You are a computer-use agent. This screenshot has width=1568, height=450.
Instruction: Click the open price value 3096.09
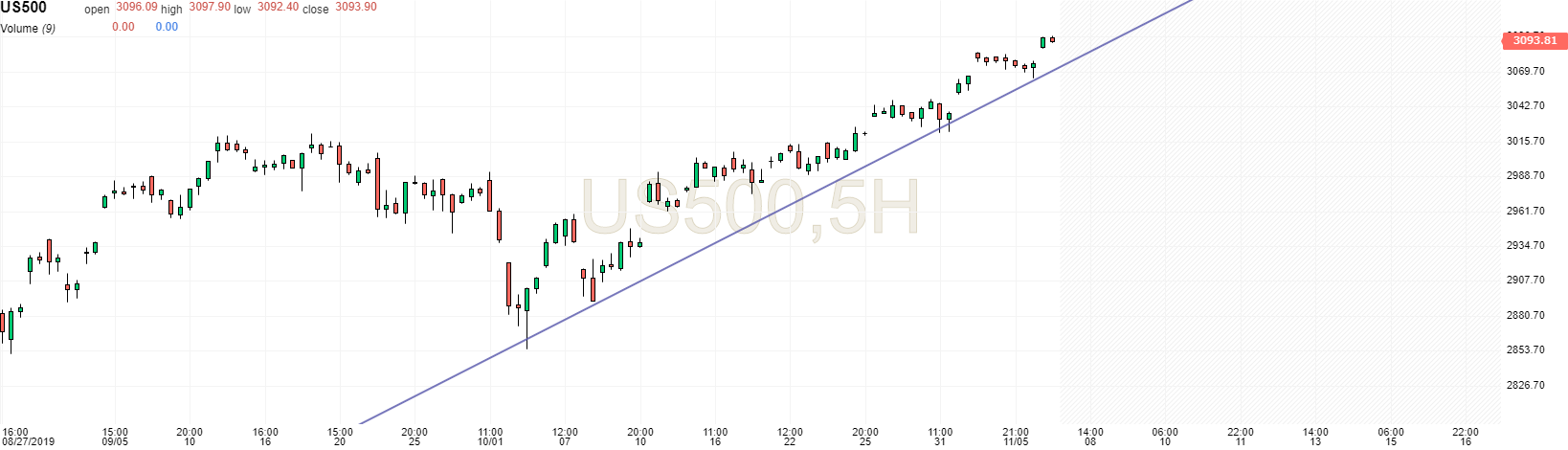click(136, 8)
